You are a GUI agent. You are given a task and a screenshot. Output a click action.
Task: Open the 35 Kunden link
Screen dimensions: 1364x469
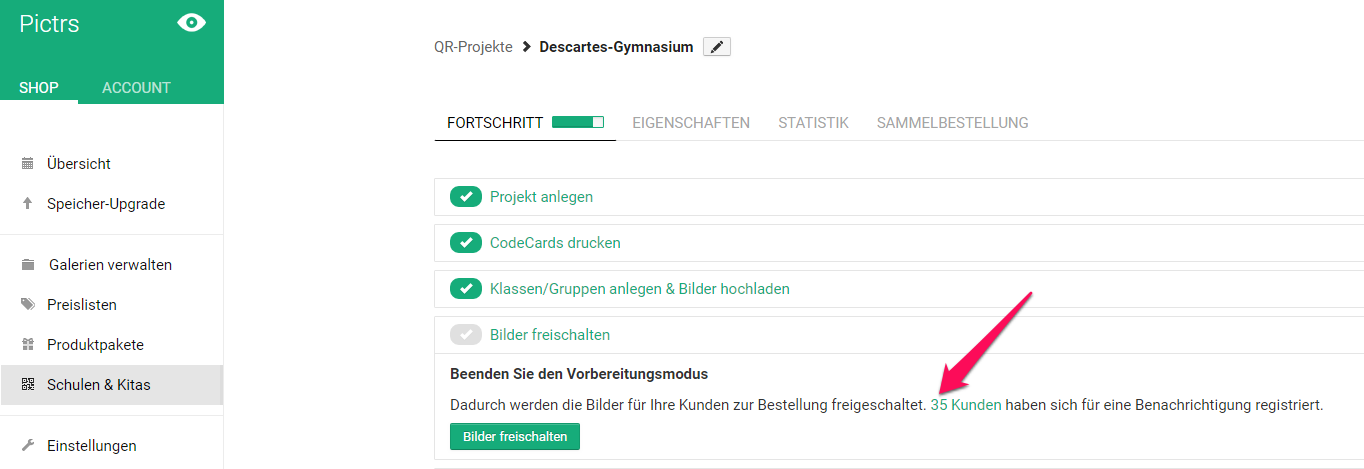[965, 405]
